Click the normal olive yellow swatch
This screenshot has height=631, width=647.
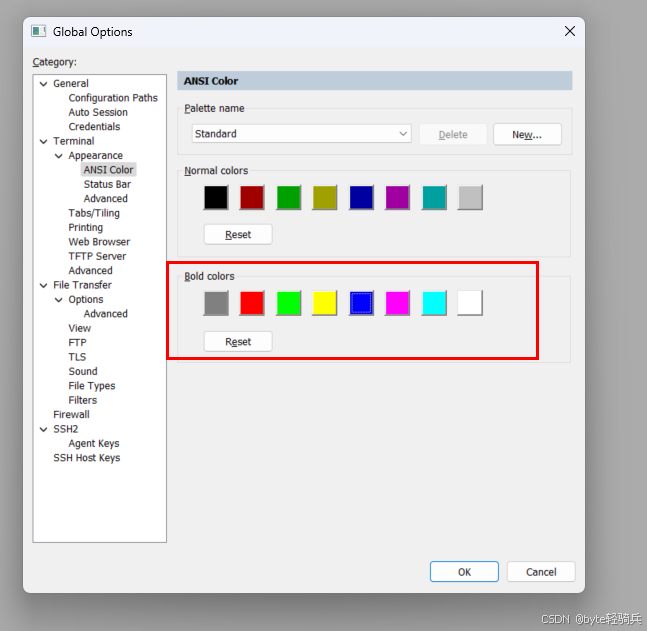click(325, 197)
